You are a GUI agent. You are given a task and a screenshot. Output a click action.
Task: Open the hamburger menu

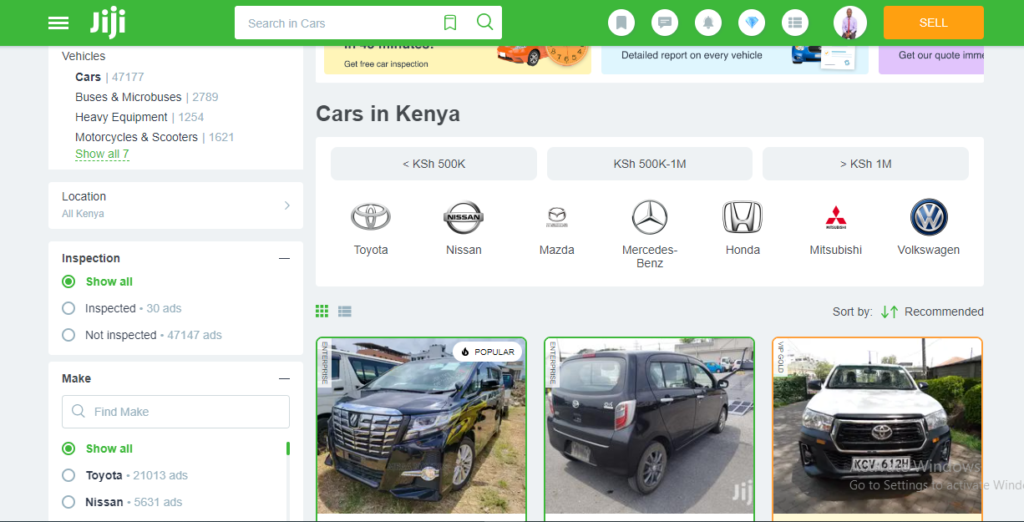coord(58,23)
